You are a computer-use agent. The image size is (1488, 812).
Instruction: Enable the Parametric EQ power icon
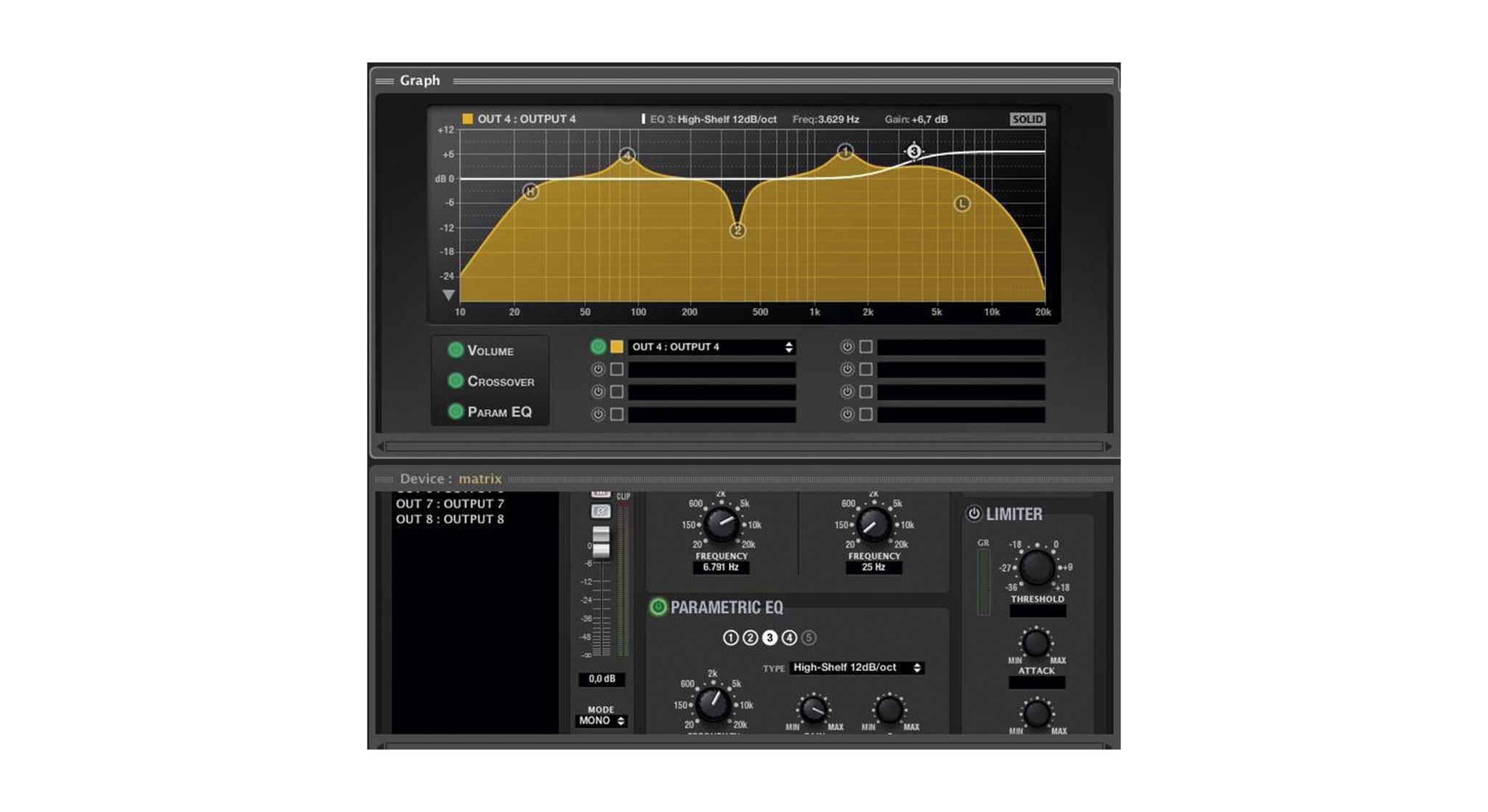tap(658, 606)
